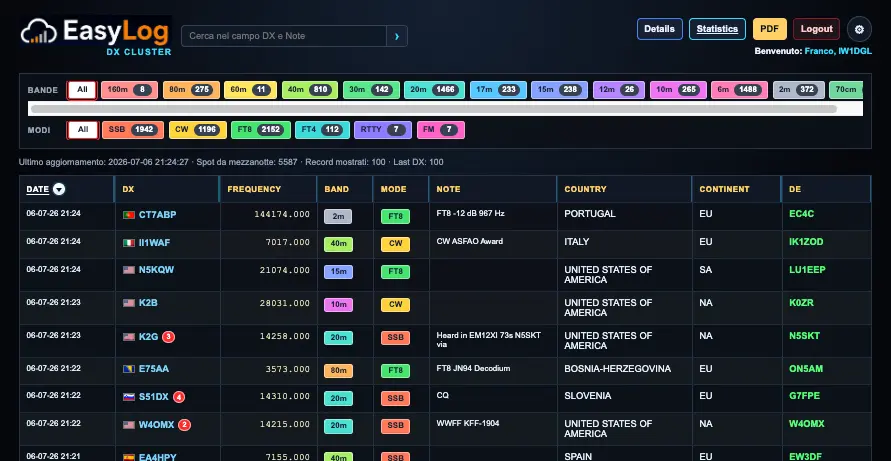Filter by 30m band
891x461 pixels.
coord(372,90)
